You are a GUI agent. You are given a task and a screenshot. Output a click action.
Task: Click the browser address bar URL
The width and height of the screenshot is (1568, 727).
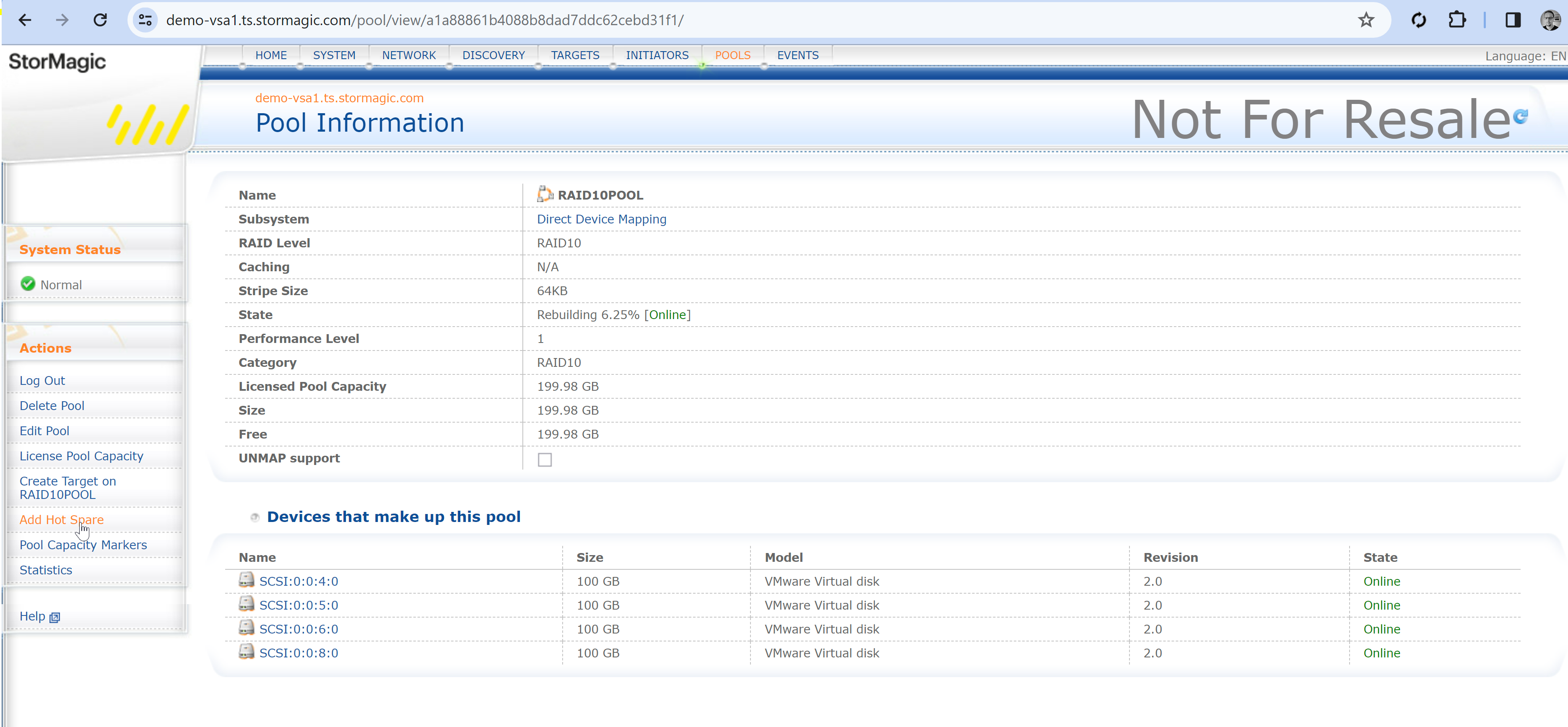[424, 20]
